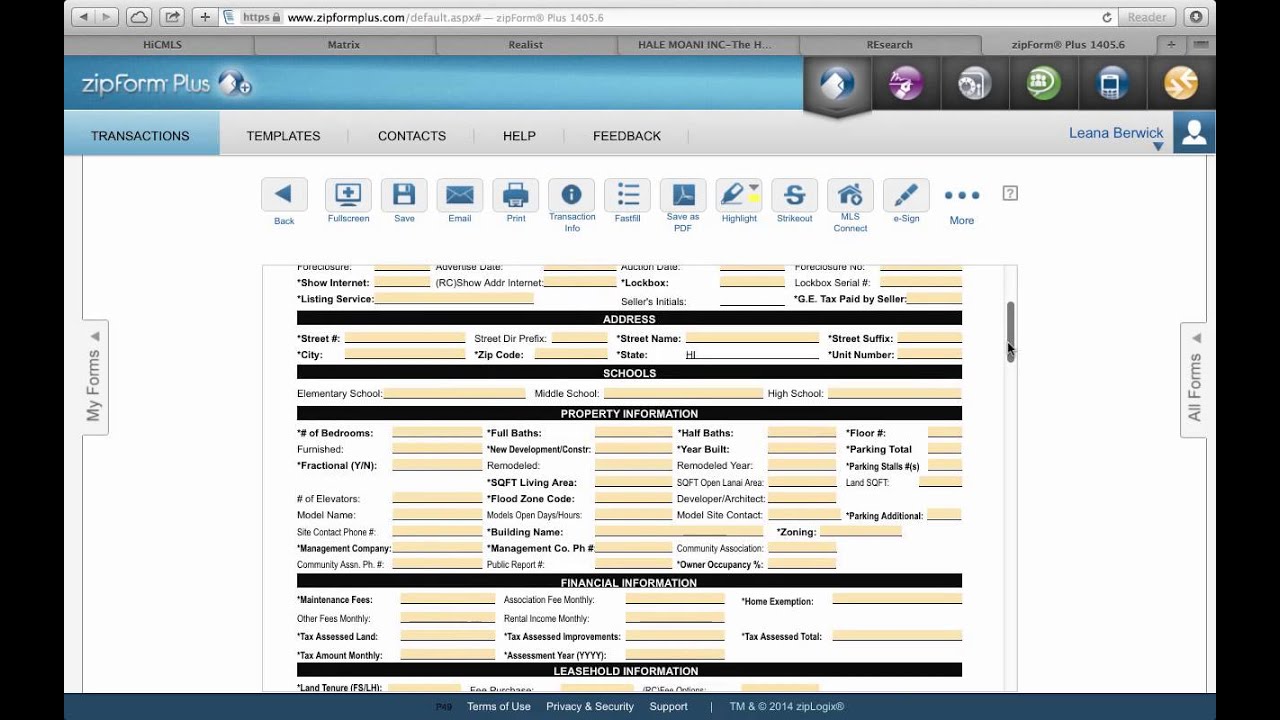1280x720 pixels.
Task: Open the TRANSACTIONS tab
Action: point(140,135)
